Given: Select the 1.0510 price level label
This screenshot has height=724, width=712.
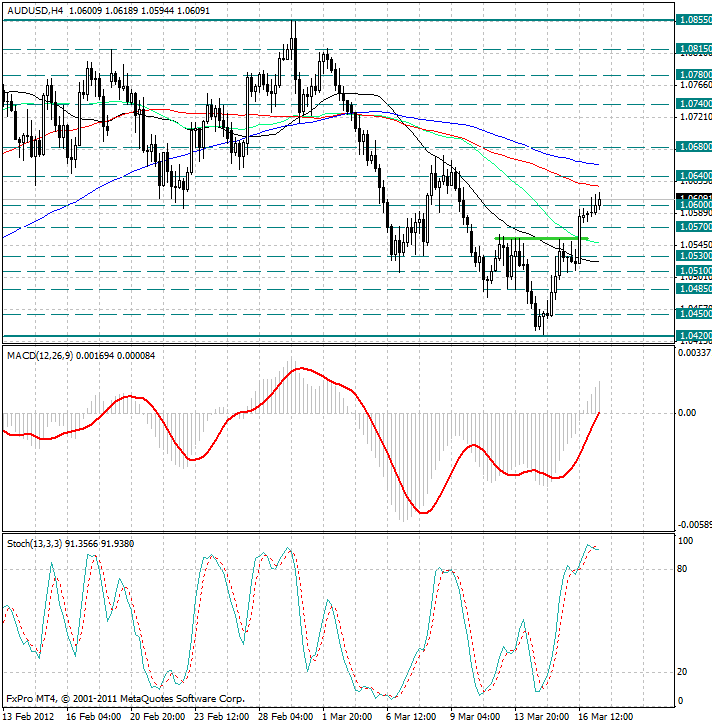Looking at the screenshot, I should (x=694, y=271).
